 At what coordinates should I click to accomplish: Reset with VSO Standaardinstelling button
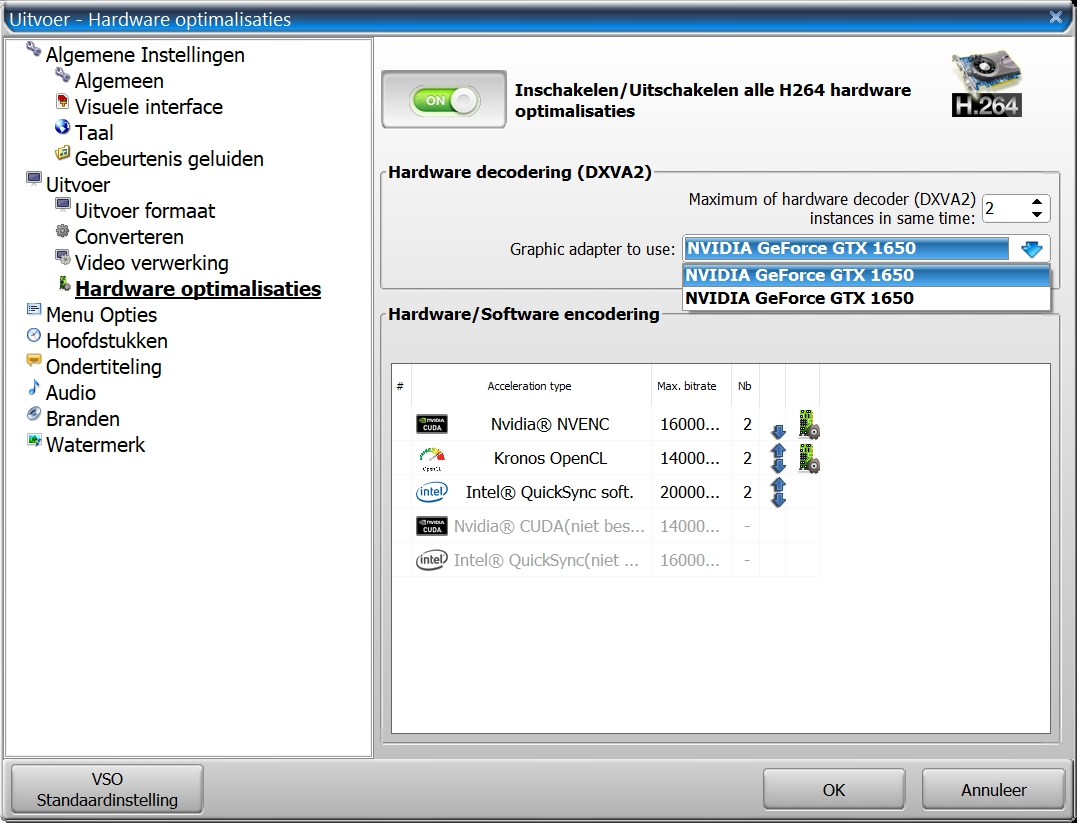click(107, 789)
